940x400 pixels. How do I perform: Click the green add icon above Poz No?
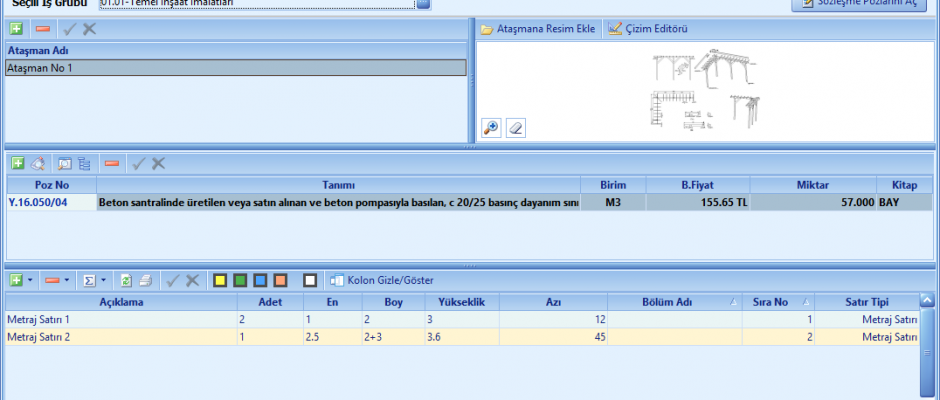(17, 163)
